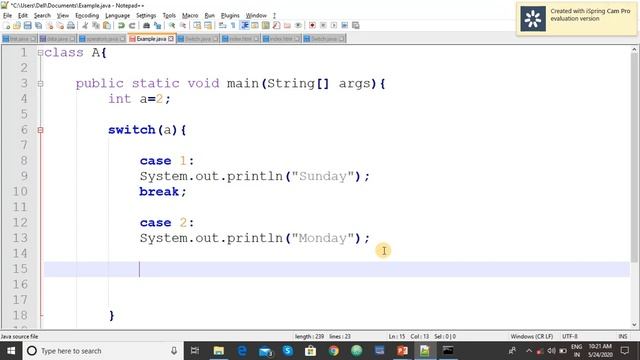
Task: Open the Language menu
Action: [118, 16]
